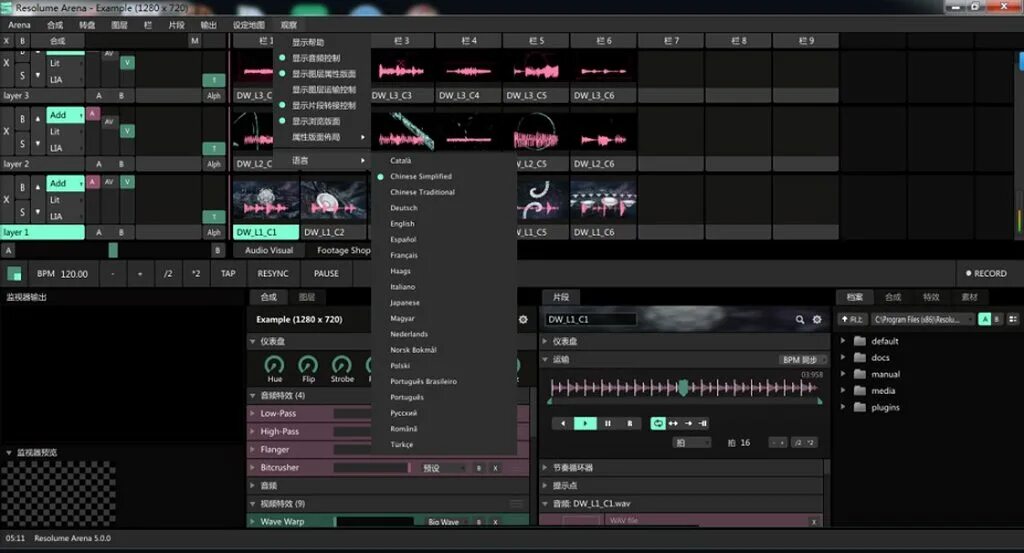Open the BPM sync mode dropdown

point(803,360)
